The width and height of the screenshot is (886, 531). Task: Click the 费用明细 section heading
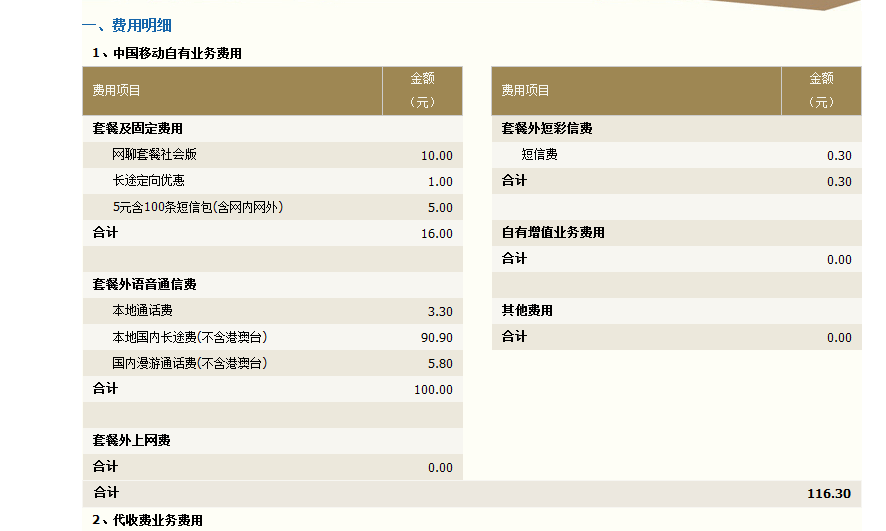click(141, 25)
